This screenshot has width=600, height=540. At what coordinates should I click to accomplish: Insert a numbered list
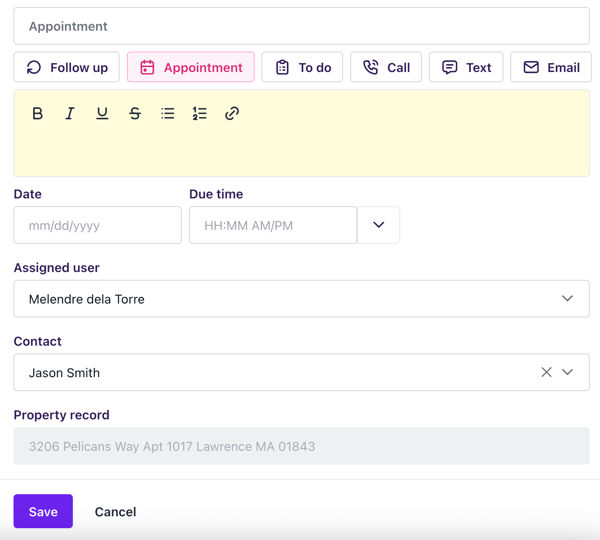tap(200, 113)
